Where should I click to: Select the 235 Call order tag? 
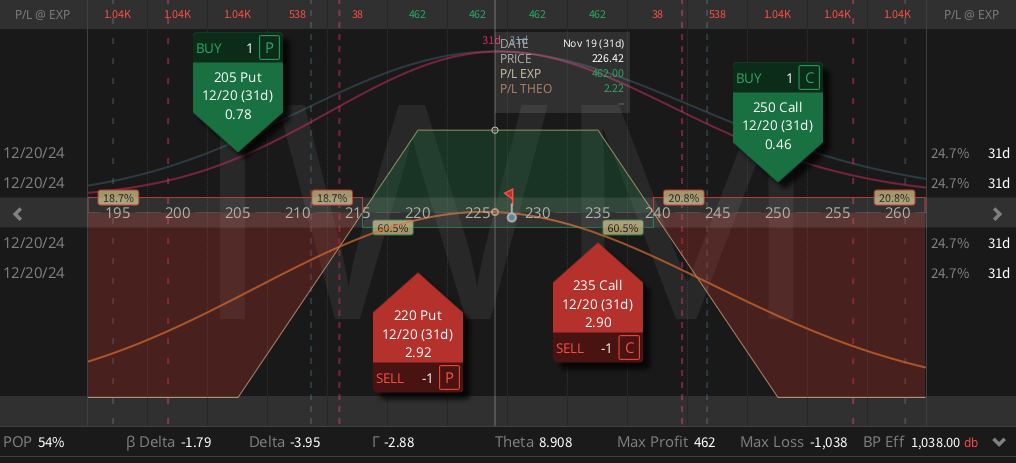click(598, 302)
